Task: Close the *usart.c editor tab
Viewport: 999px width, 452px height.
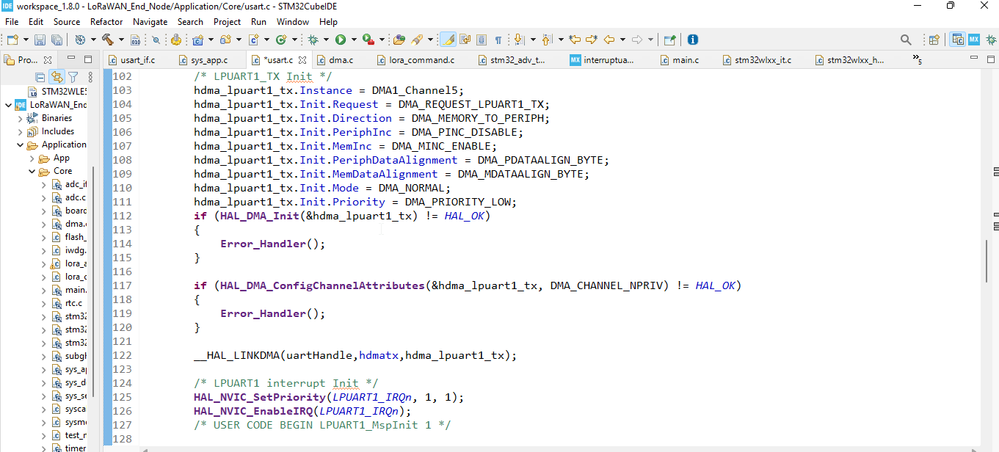Action: [x=302, y=61]
